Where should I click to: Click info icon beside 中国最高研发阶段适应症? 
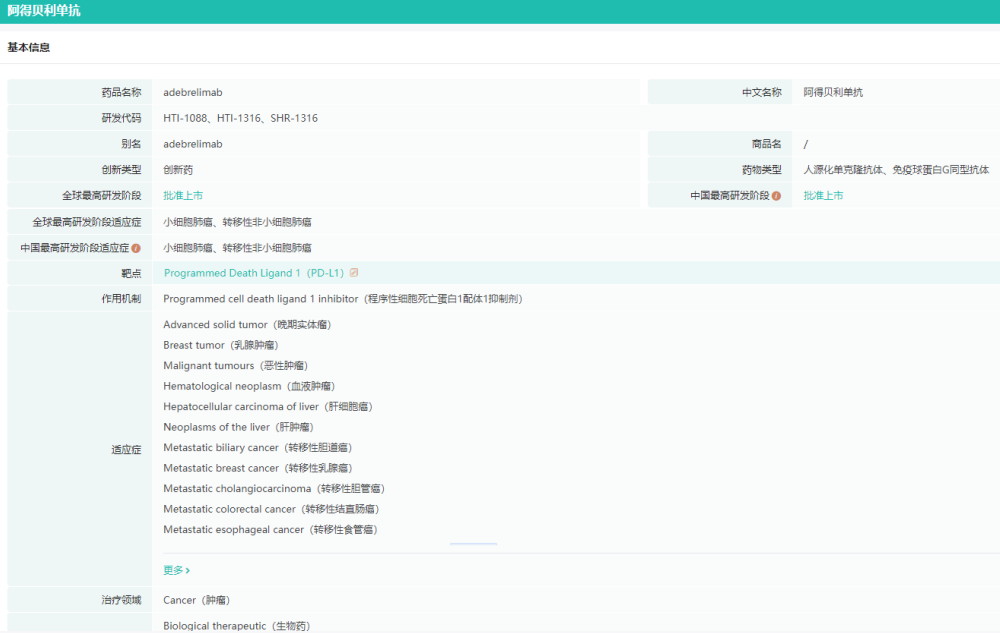coord(136,248)
